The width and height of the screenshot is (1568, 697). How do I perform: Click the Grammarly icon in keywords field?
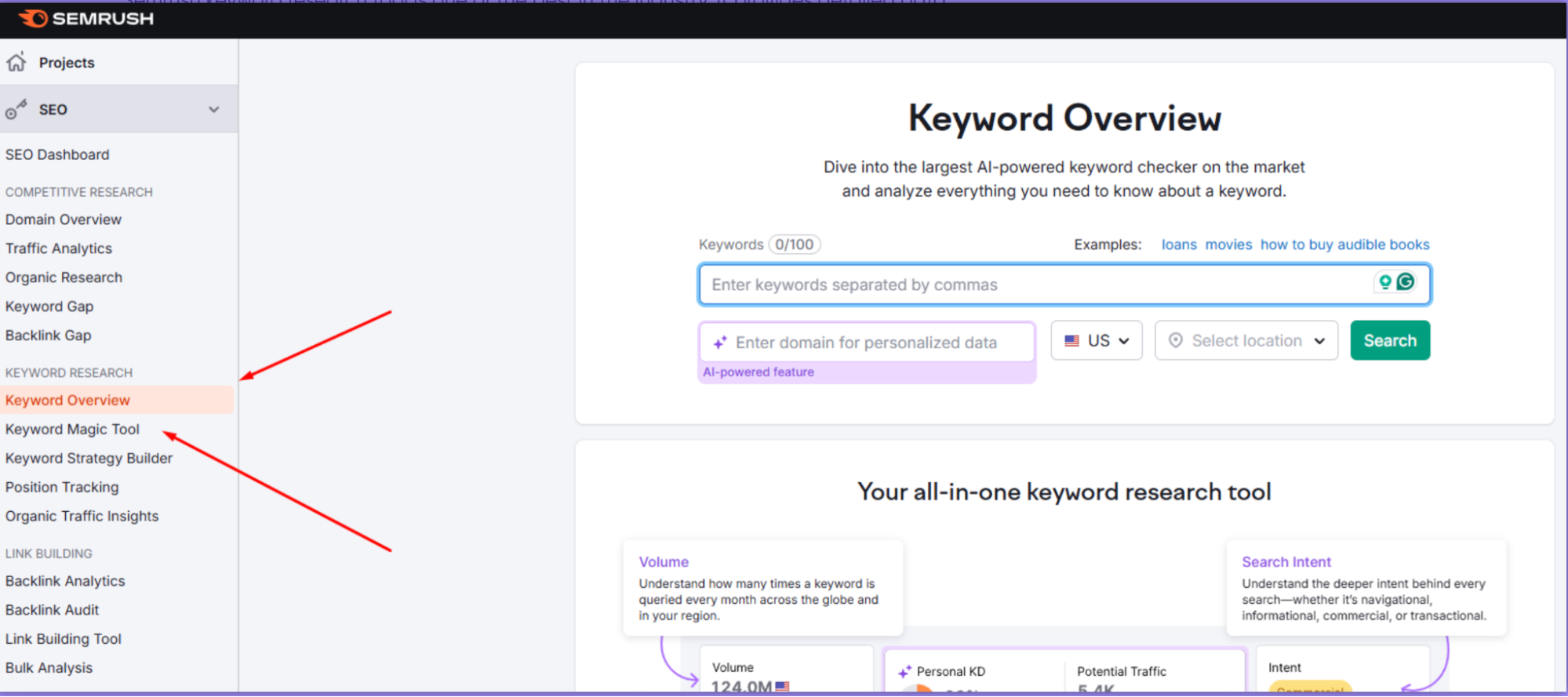pos(1406,281)
